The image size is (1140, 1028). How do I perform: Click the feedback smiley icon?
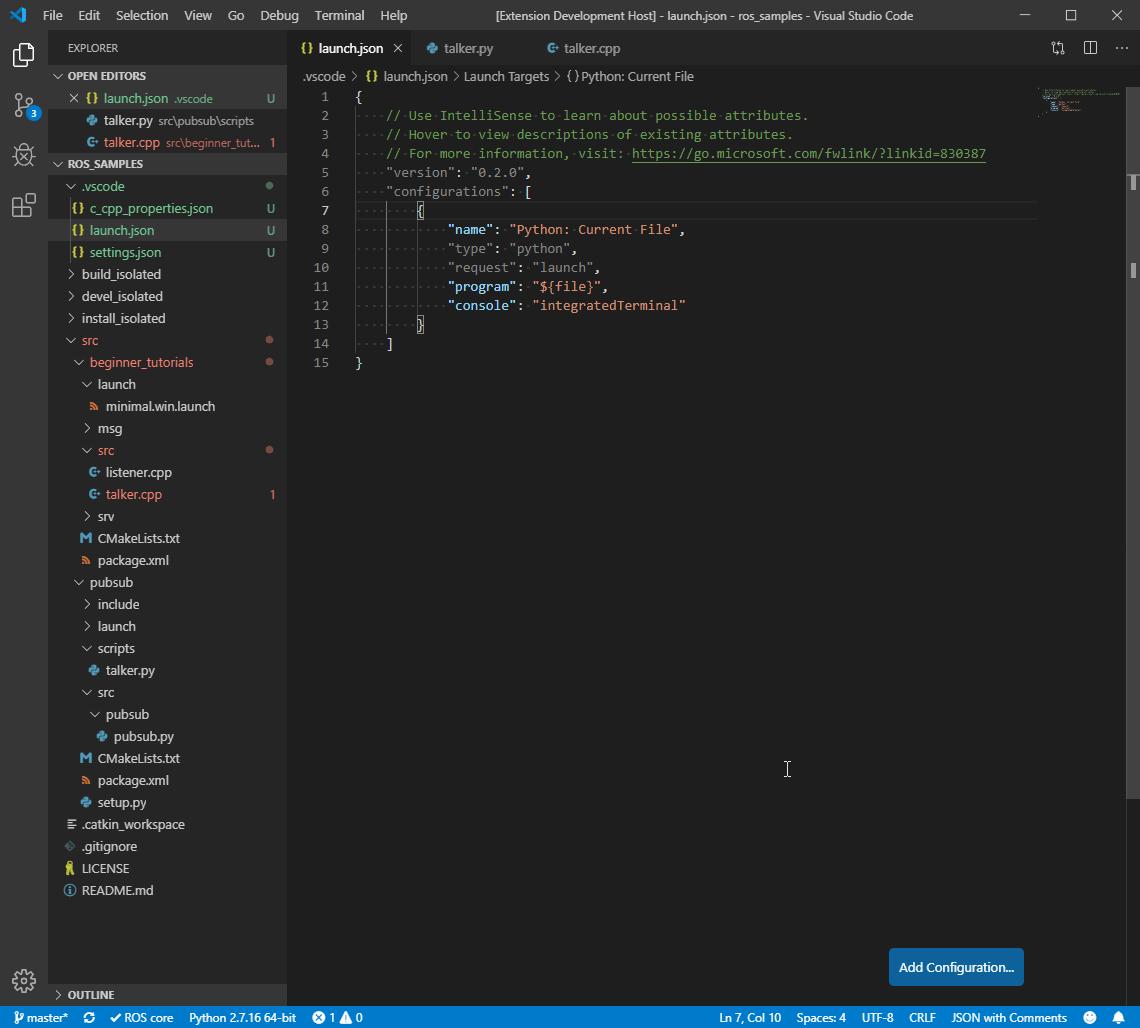click(1090, 1017)
